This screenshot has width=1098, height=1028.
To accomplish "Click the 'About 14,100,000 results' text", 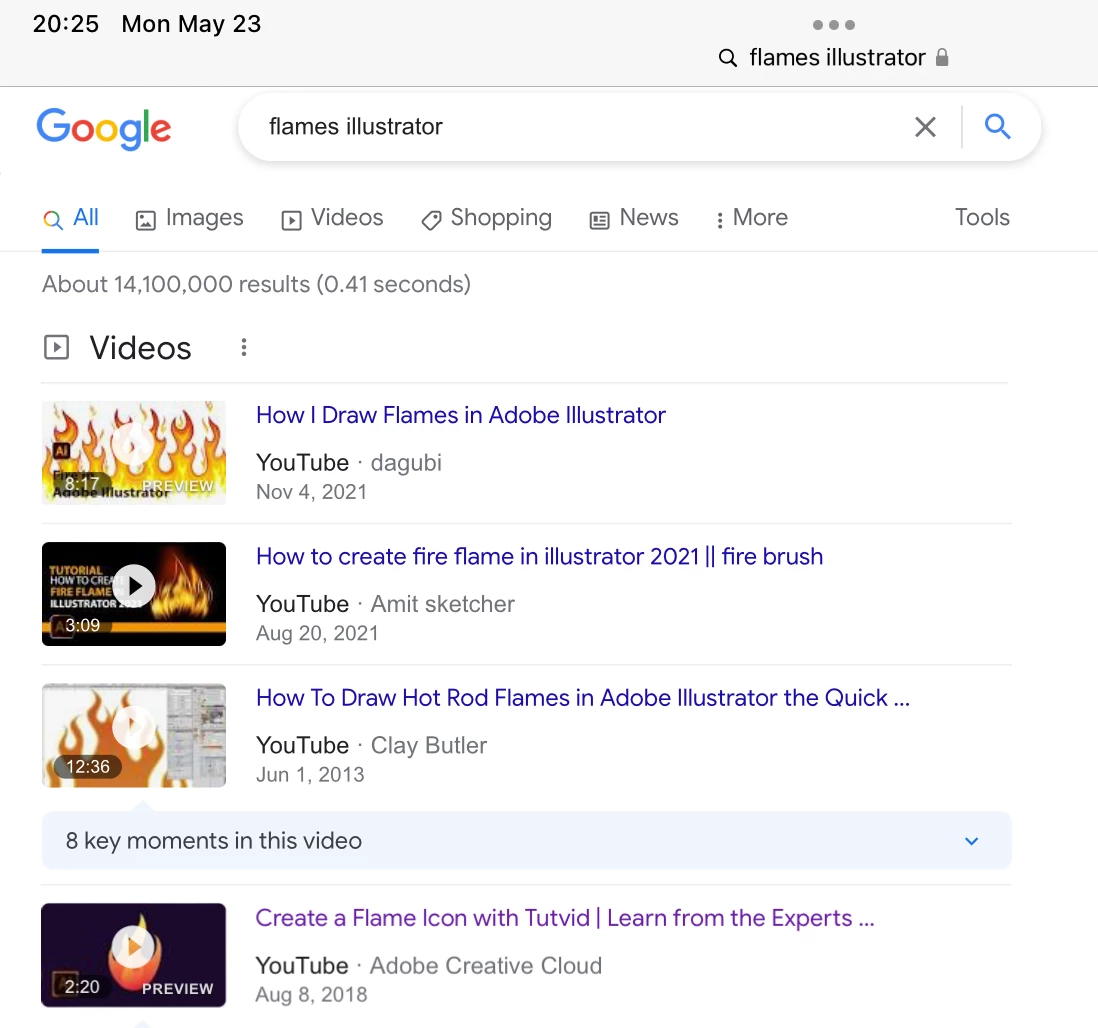I will tap(256, 284).
